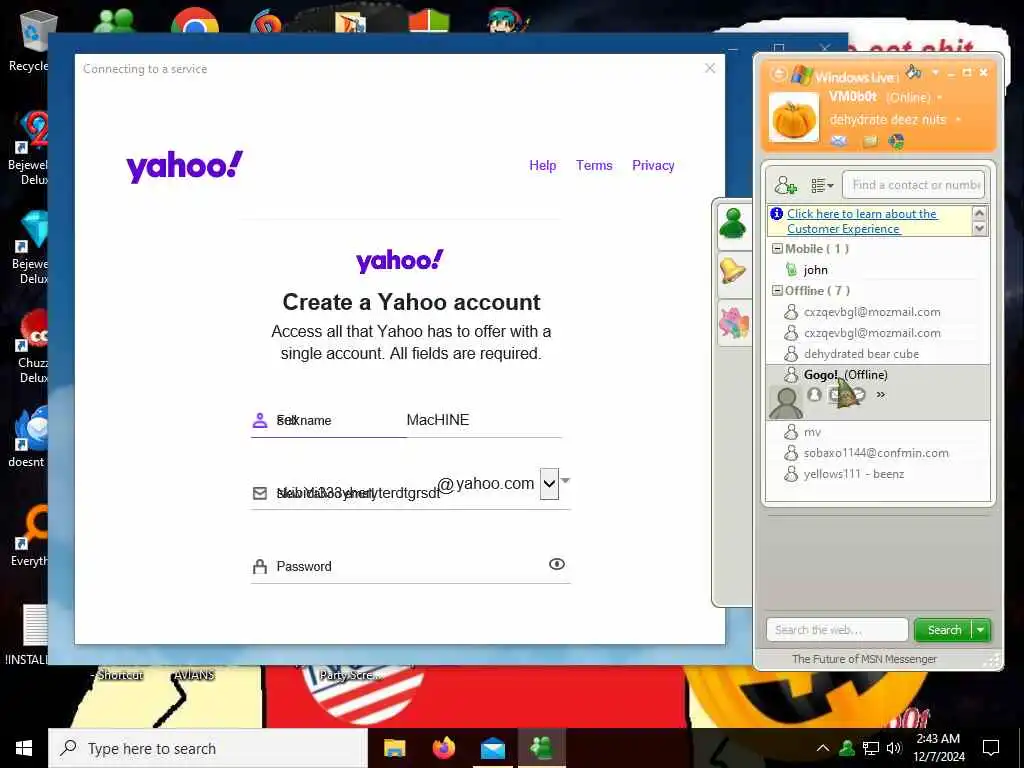Open the Messenger email inbox envelope icon
Screen dimensions: 1024x768
pyautogui.click(x=839, y=140)
